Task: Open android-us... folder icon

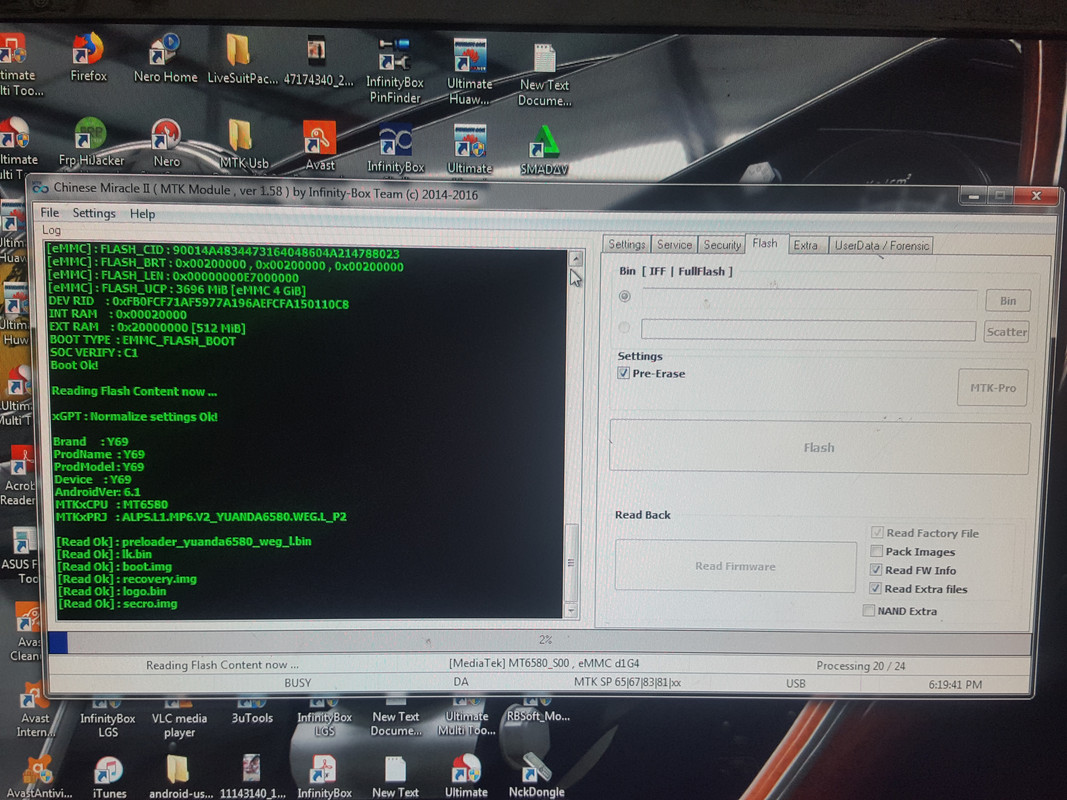Action: (180, 777)
